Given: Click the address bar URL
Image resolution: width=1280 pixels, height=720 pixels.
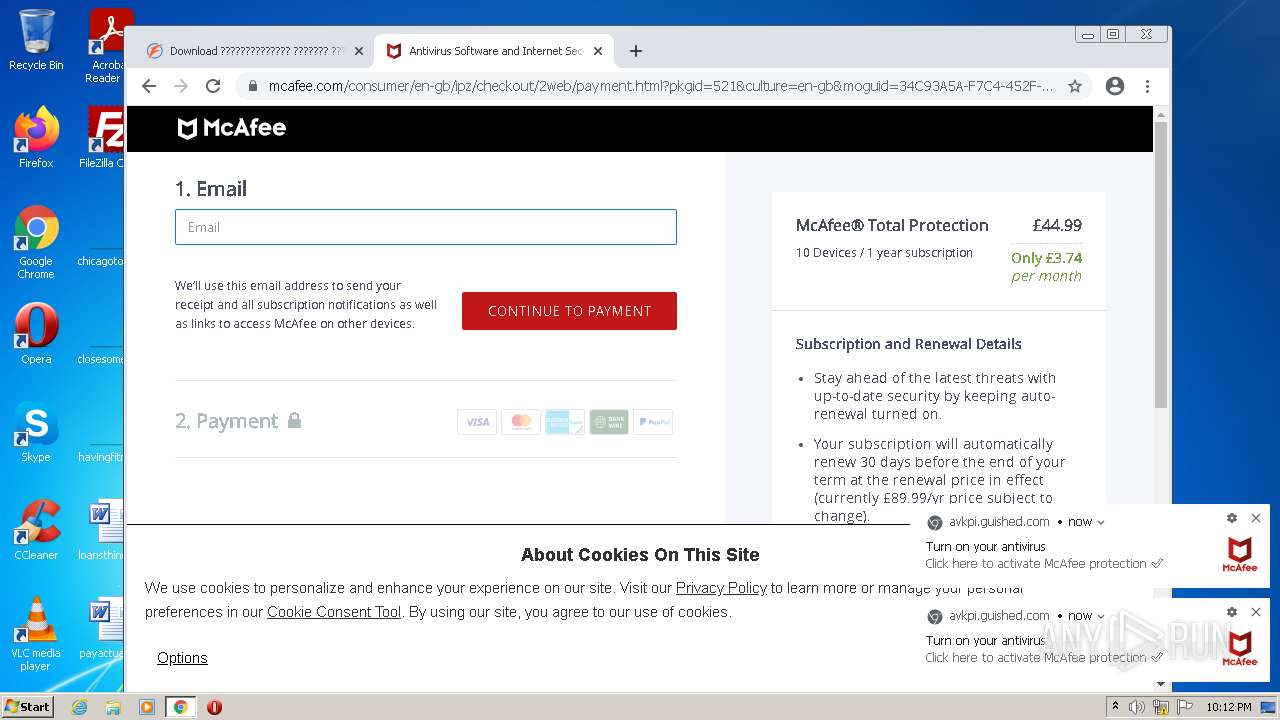Looking at the screenshot, I should pos(660,86).
